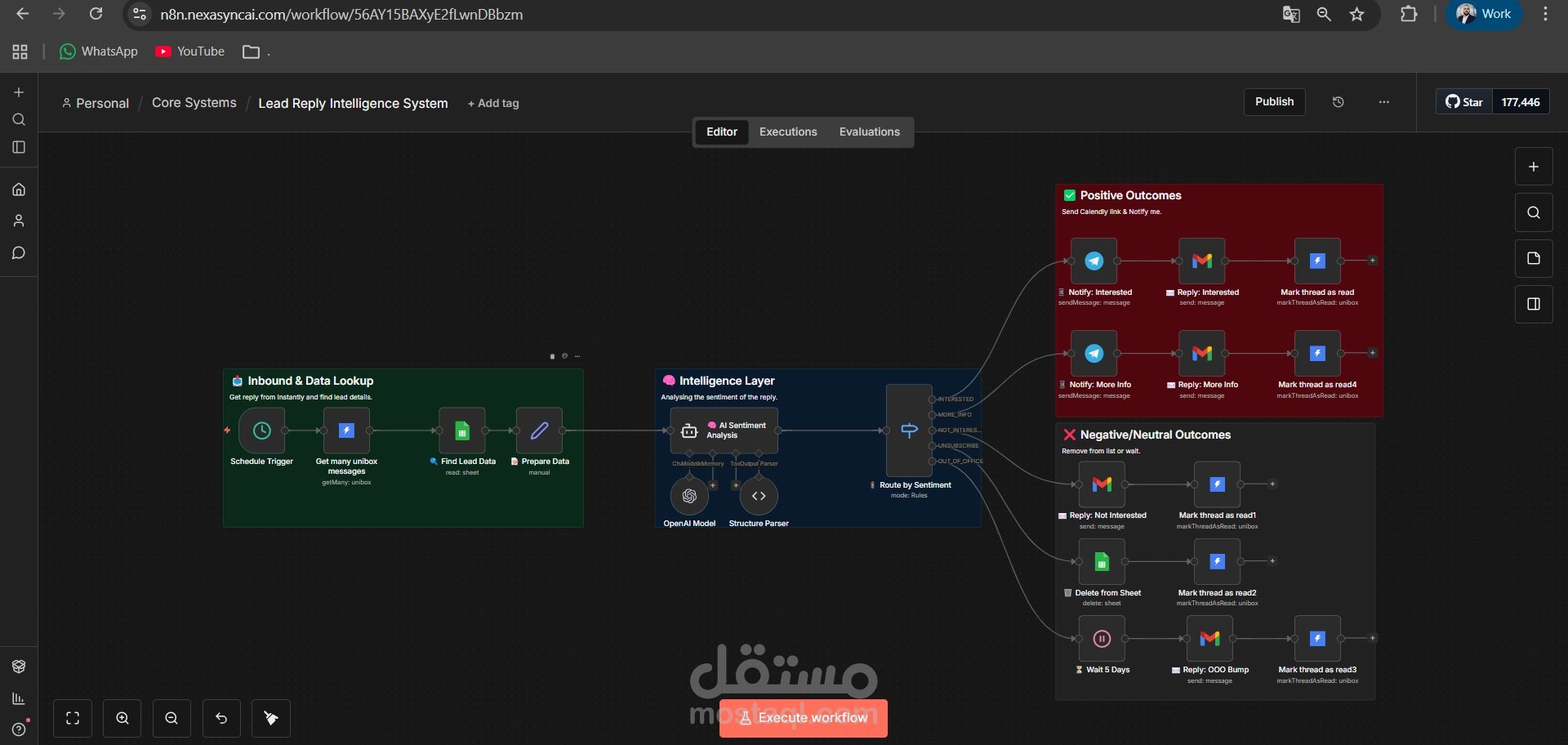Screen dimensions: 1568x745
Task: Click the zoom to fit canvas button
Action: (73, 718)
